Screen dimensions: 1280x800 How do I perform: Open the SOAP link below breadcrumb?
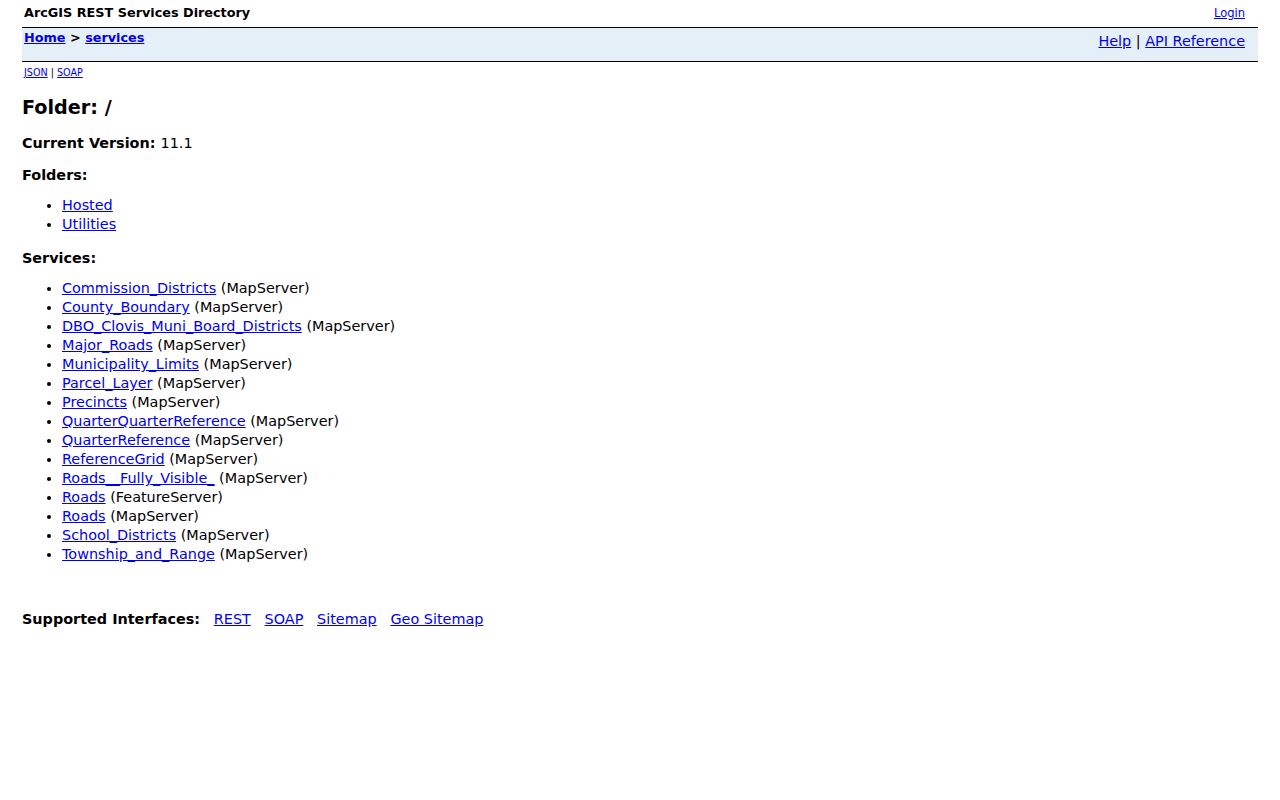pyautogui.click(x=70, y=72)
